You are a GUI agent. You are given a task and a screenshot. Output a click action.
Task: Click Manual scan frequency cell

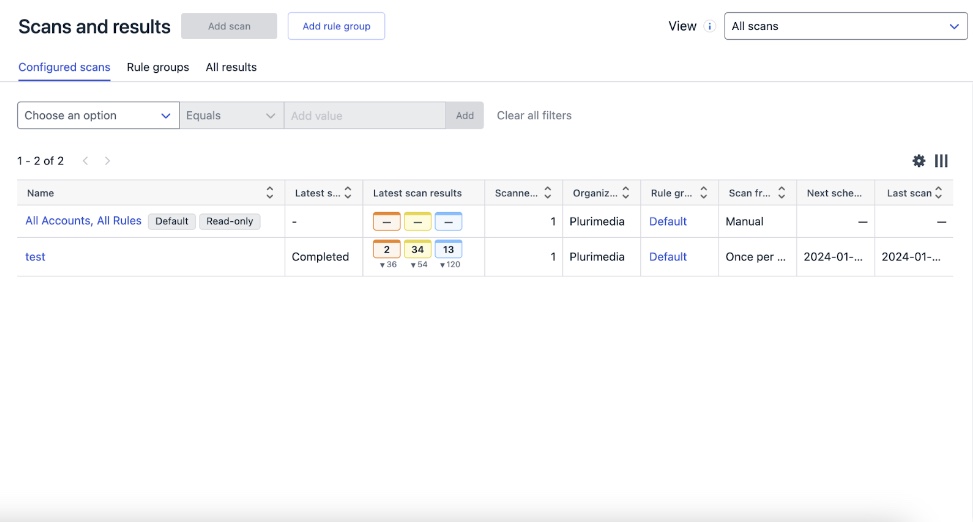coord(744,221)
